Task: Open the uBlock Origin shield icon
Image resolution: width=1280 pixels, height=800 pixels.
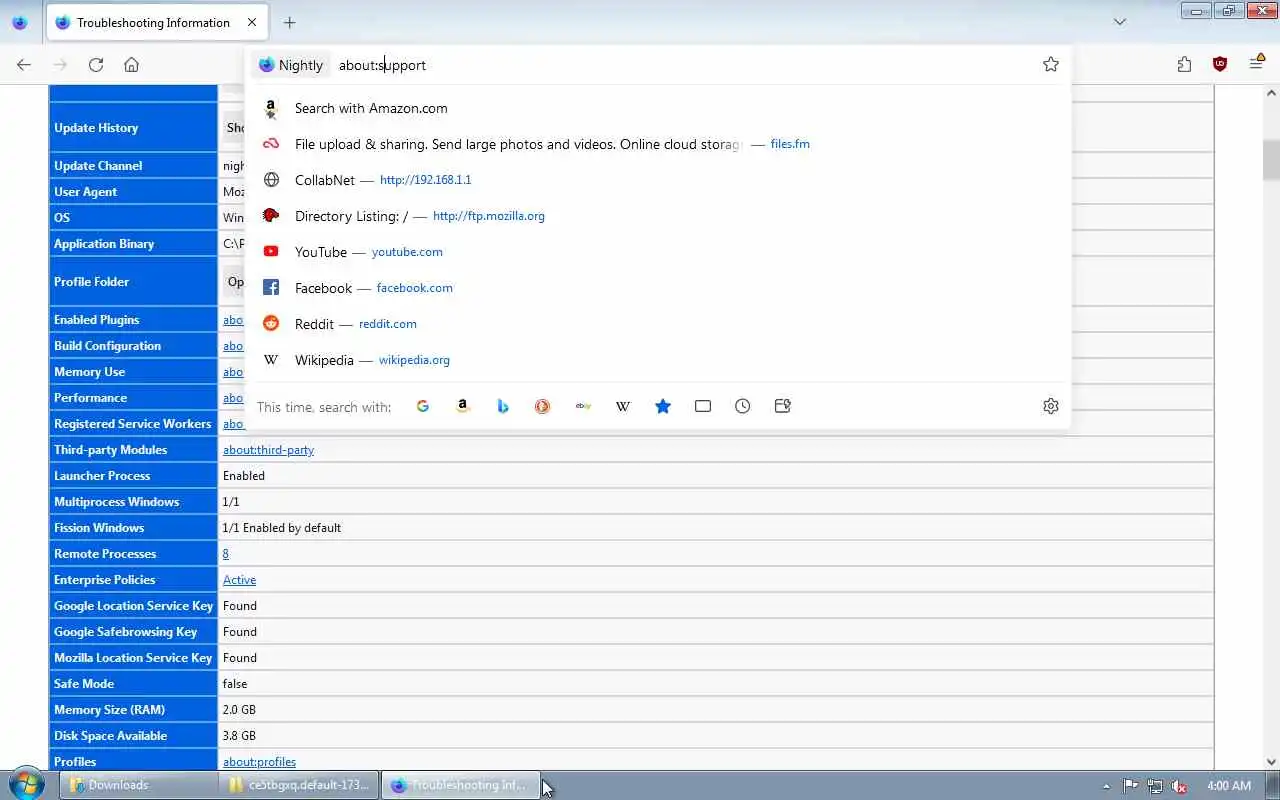Action: [1220, 64]
